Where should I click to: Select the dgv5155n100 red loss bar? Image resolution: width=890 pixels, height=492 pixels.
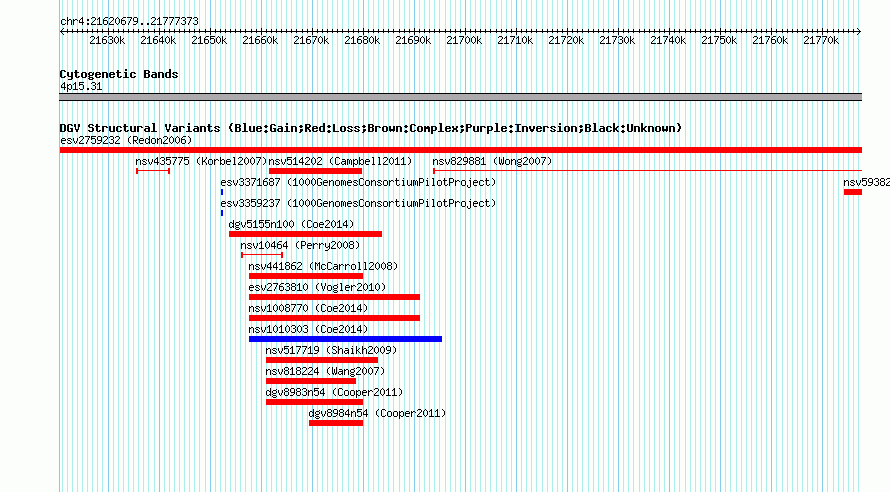[305, 234]
